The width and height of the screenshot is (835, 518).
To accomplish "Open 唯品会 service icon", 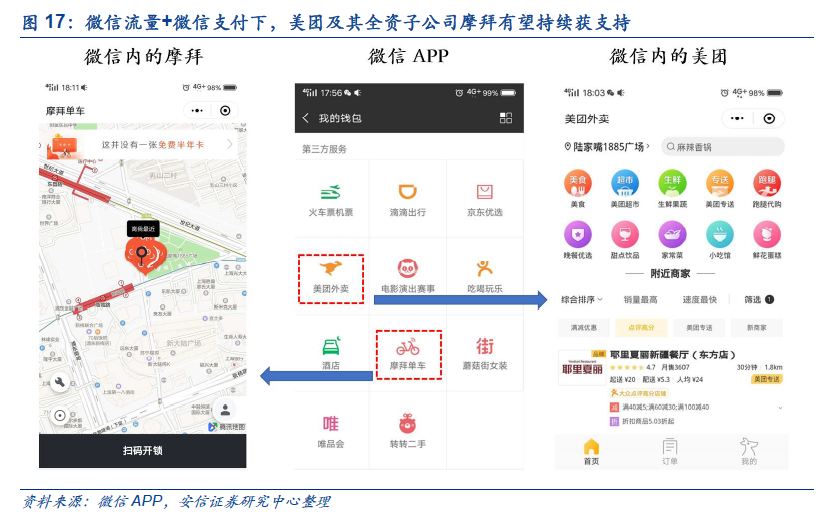I will (x=331, y=432).
